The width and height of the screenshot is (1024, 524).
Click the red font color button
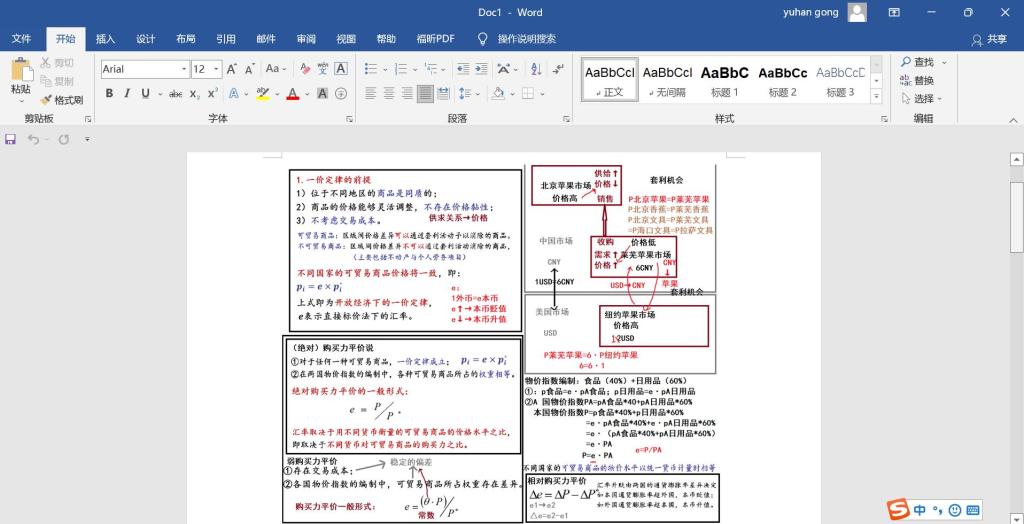click(292, 94)
